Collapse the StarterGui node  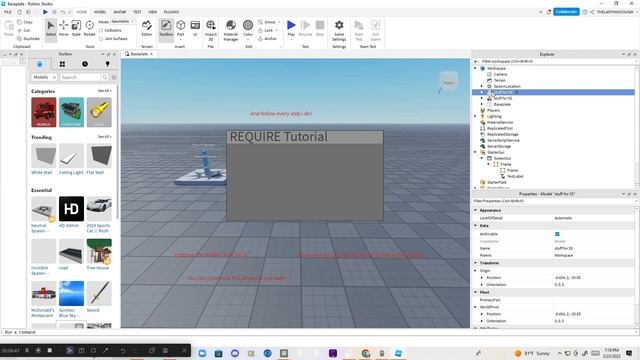click(476, 152)
